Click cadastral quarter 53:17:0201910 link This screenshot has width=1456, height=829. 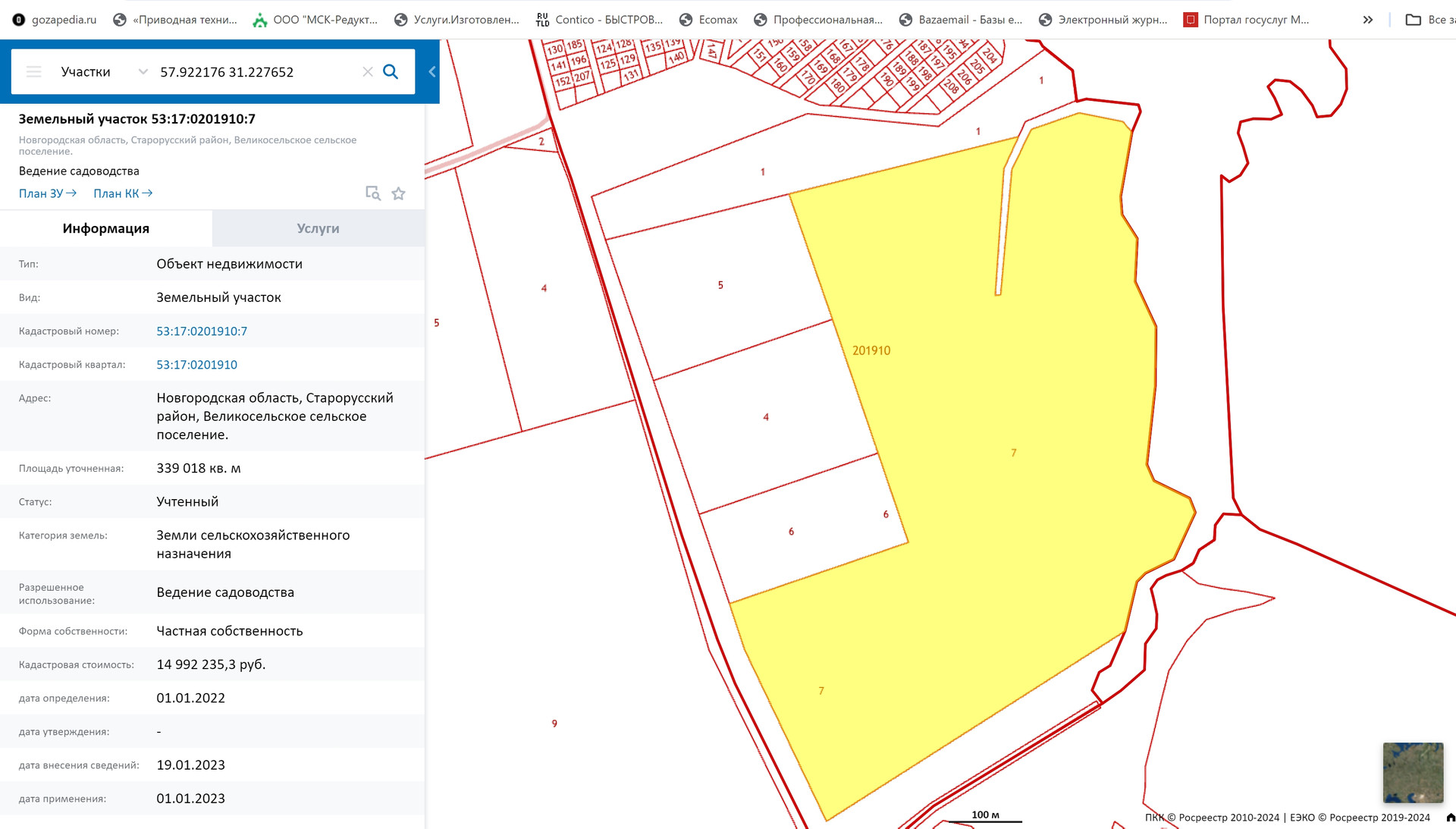(196, 365)
